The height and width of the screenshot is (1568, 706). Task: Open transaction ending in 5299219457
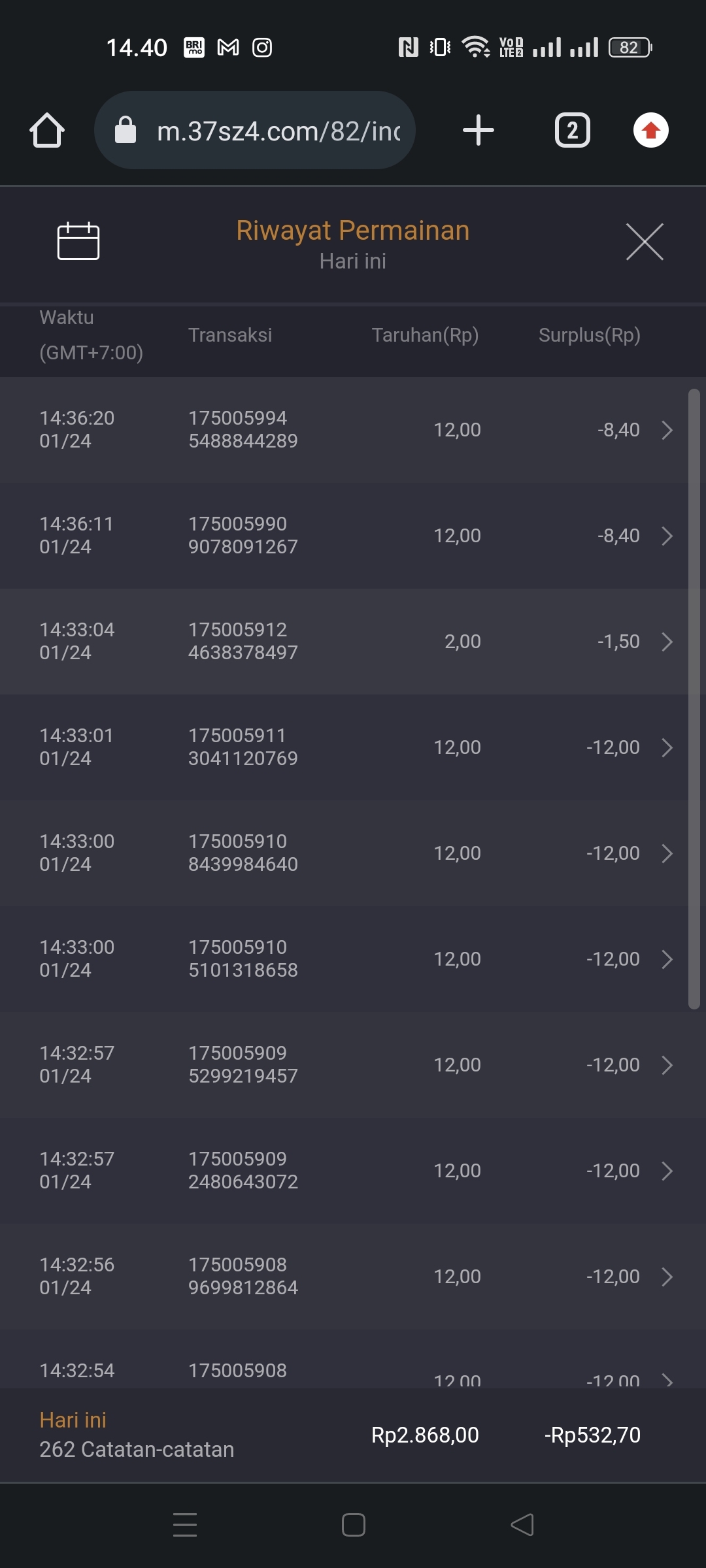tap(243, 1064)
